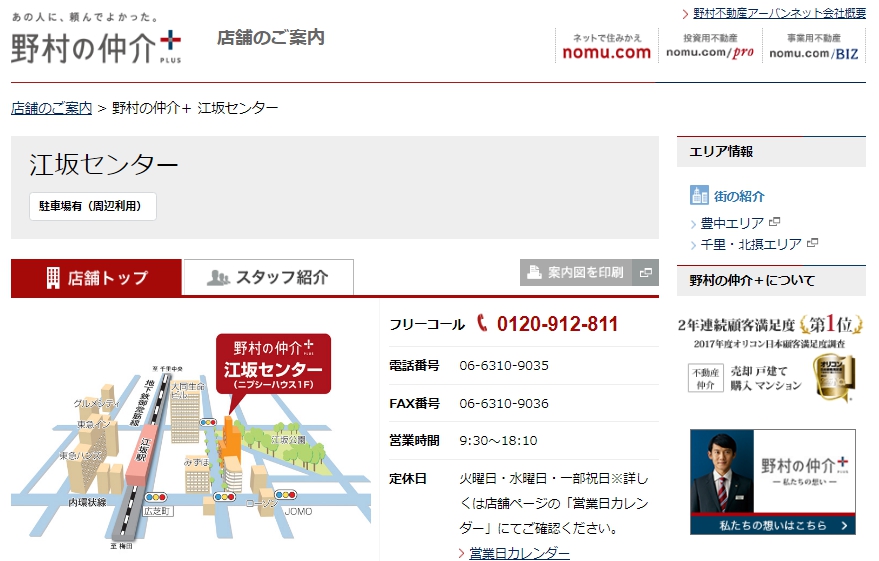This screenshot has height=561, width=879.
Task: Select the 店舗トップ tab
Action: pyautogui.click(x=96, y=277)
